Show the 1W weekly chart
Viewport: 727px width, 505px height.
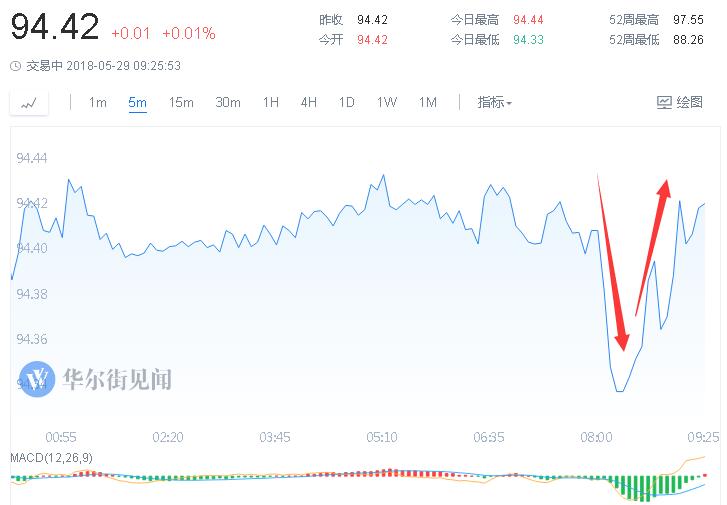(386, 102)
